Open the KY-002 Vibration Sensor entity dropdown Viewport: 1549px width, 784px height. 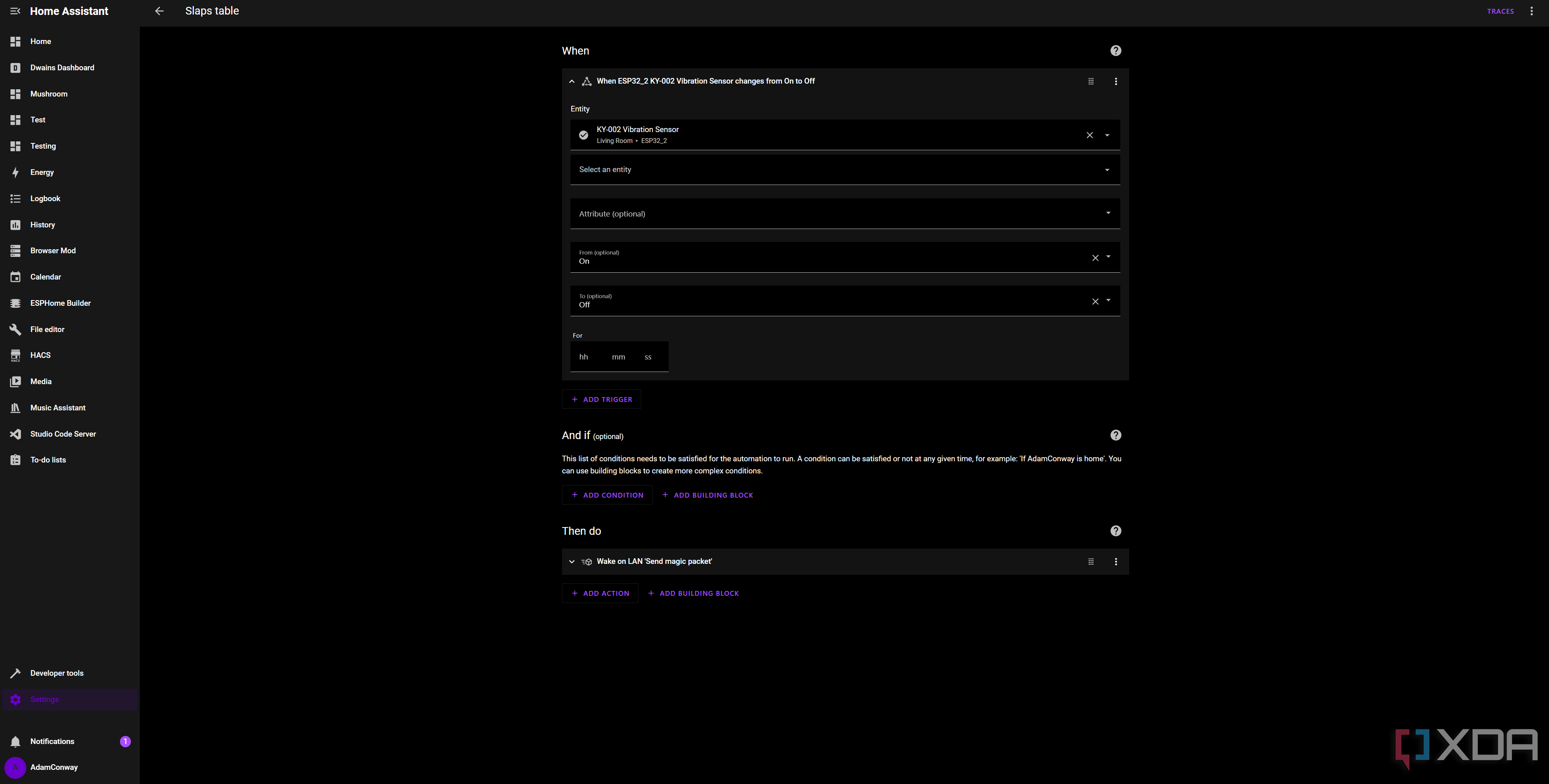(x=1107, y=135)
